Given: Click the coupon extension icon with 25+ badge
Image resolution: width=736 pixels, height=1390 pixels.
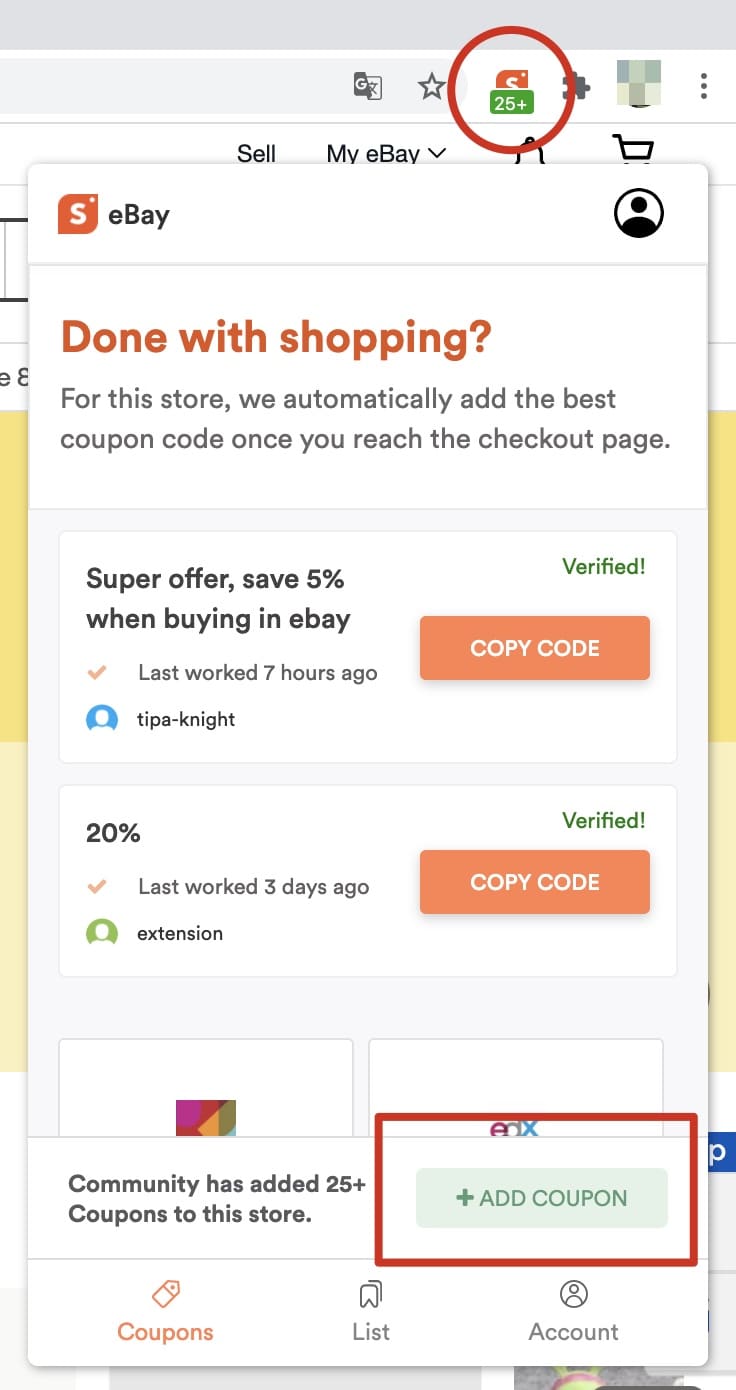Looking at the screenshot, I should click(x=511, y=85).
